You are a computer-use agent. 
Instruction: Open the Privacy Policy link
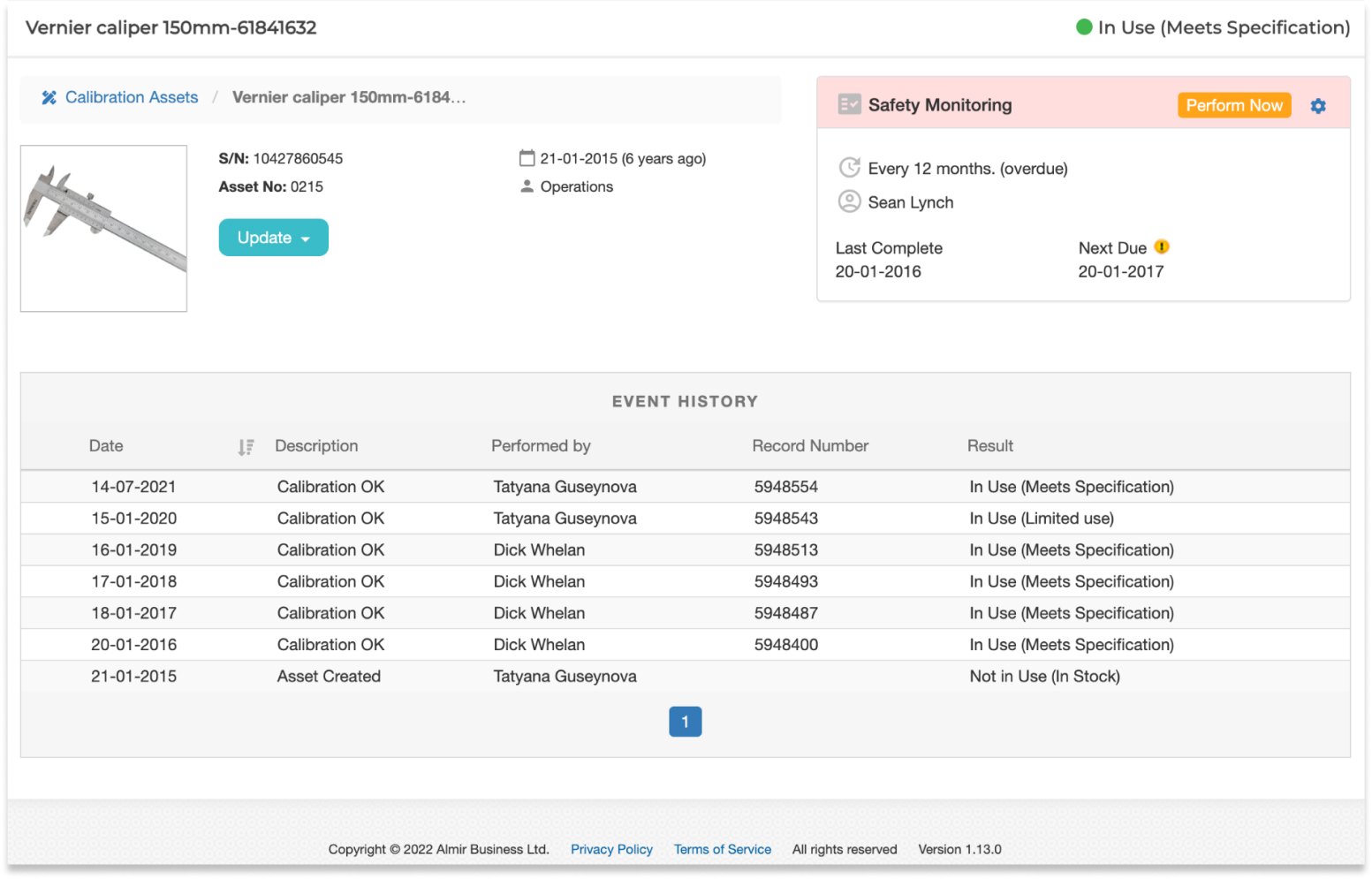(611, 849)
